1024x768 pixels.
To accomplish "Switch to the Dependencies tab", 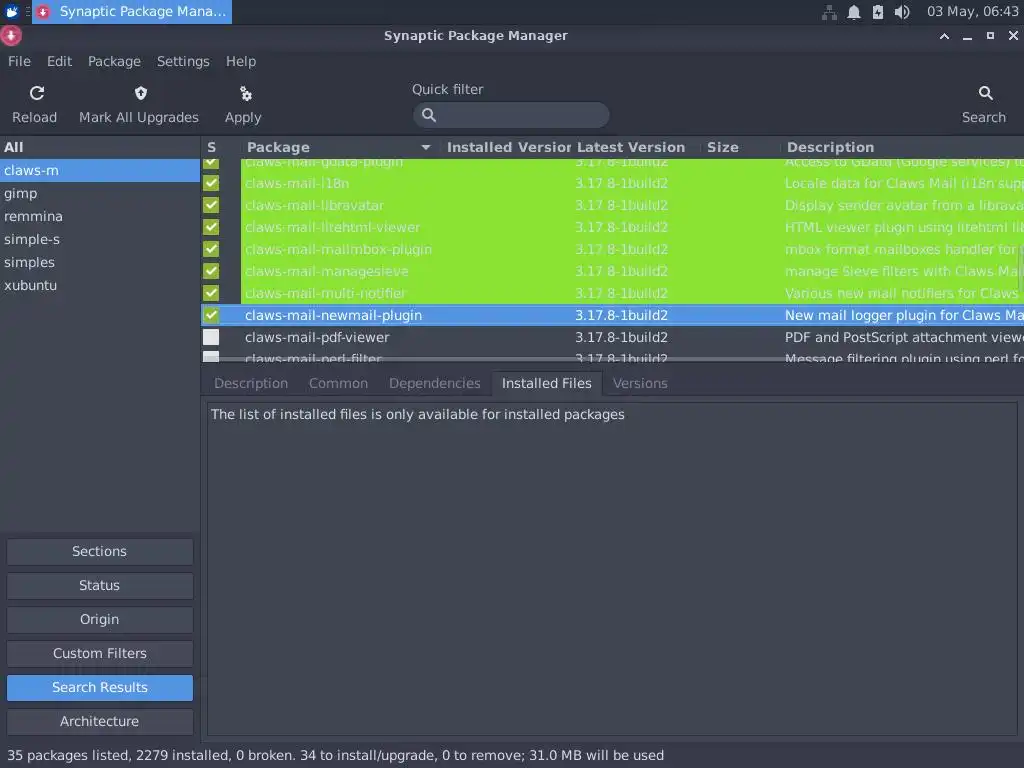I will tap(434, 383).
